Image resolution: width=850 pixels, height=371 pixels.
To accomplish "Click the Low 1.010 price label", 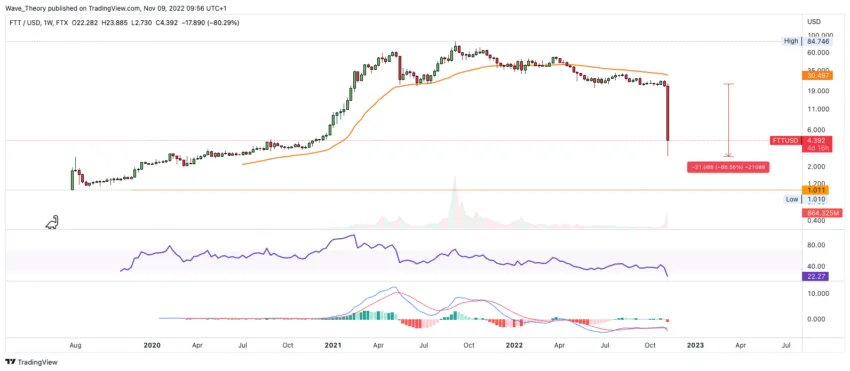I will 809,200.
